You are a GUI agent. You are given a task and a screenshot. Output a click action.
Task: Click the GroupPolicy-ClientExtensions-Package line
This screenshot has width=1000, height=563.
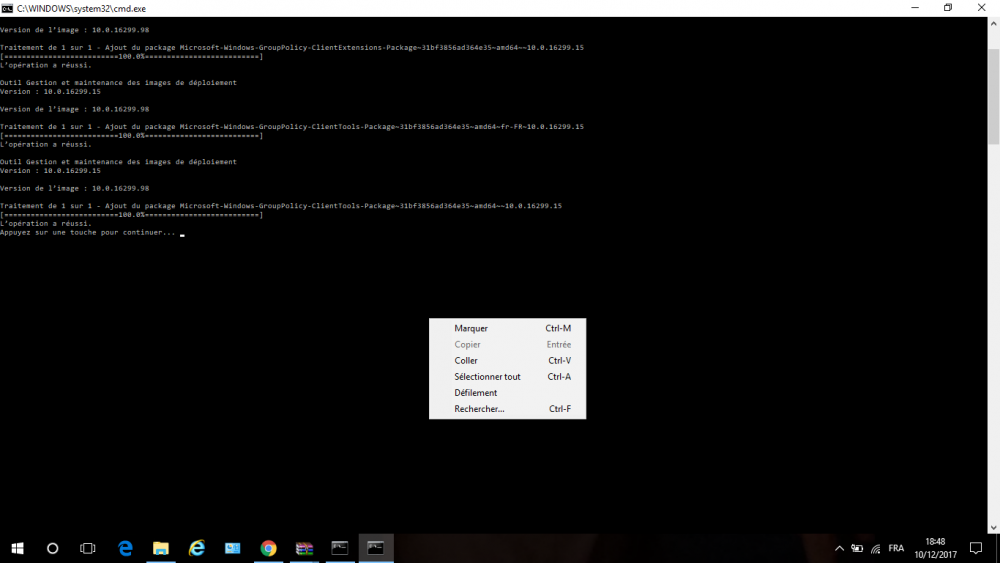click(291, 48)
